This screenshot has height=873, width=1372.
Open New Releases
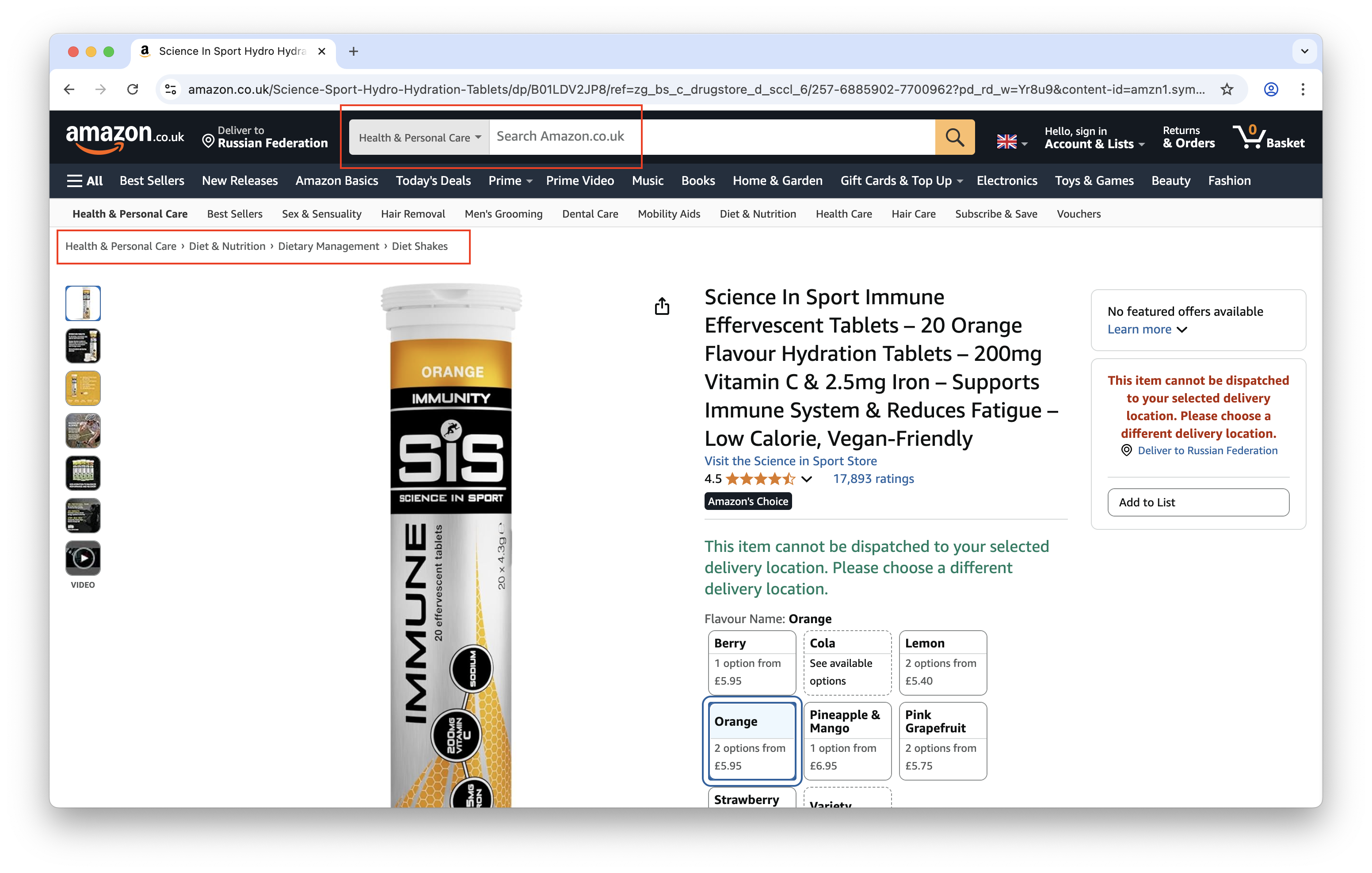(240, 181)
